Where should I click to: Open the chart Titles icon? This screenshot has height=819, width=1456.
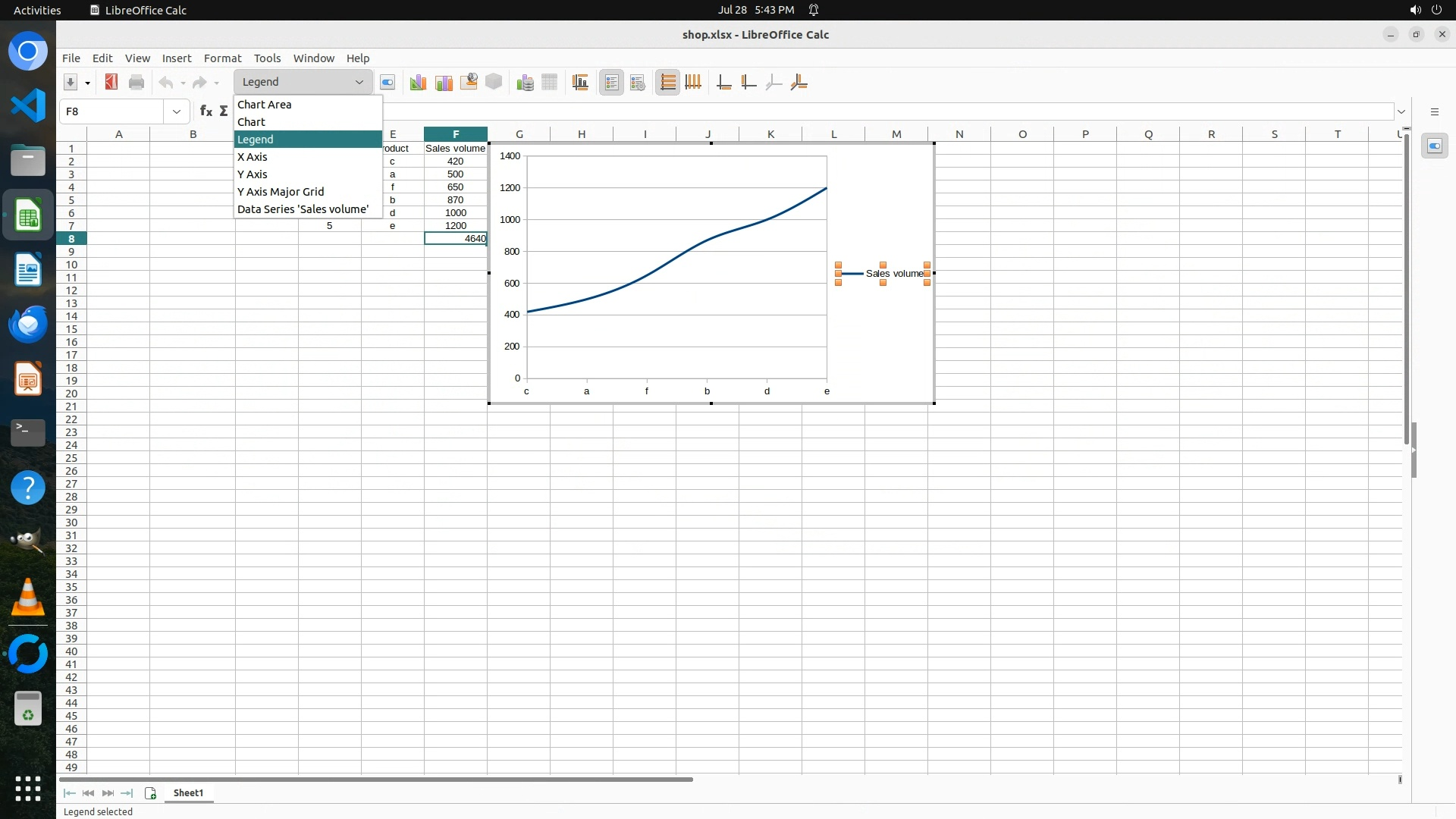tap(580, 83)
